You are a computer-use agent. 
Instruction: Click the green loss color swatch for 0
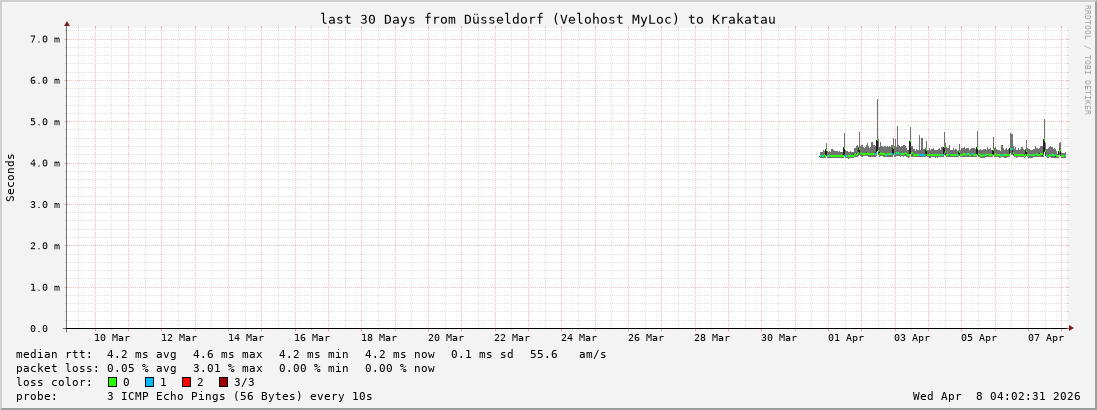[x=113, y=382]
